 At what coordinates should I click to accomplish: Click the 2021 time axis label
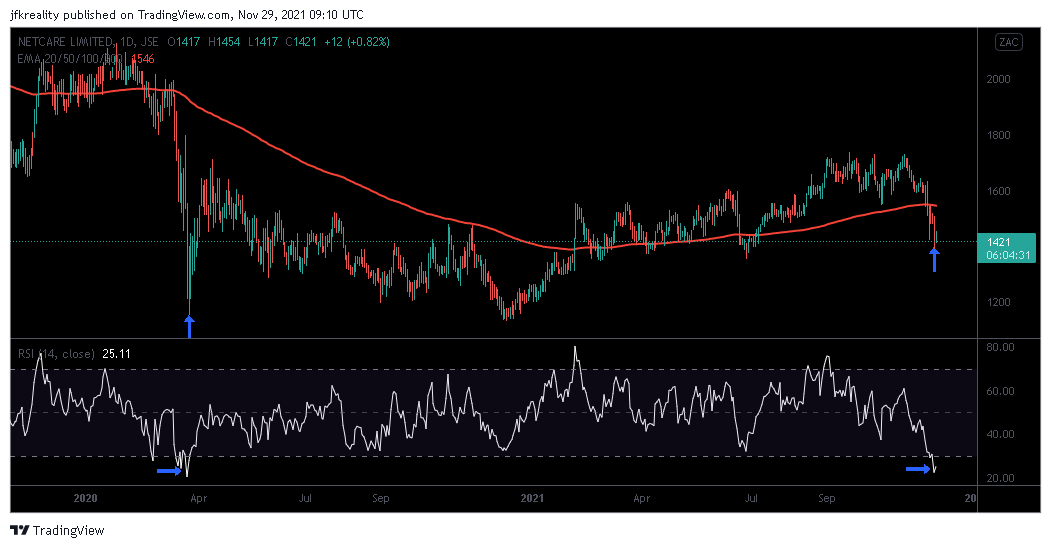[x=532, y=498]
